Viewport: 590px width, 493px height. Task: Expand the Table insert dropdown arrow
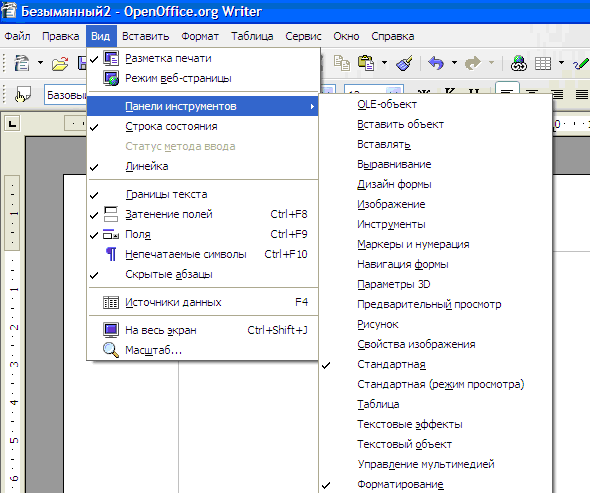pos(561,62)
